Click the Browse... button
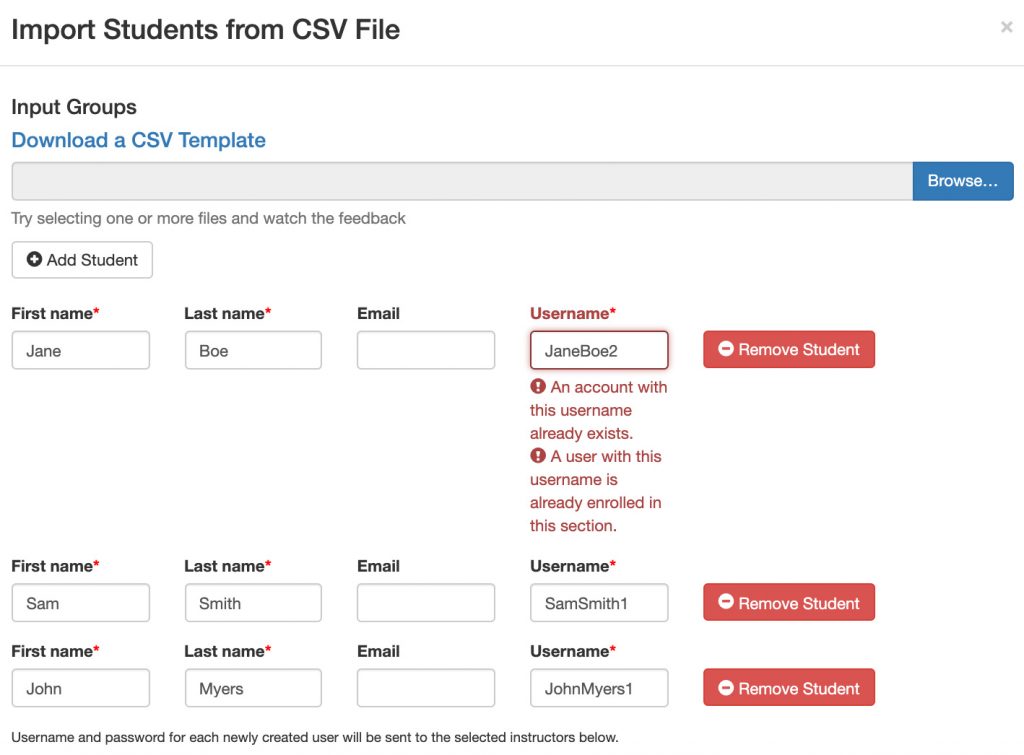The height and width of the screenshot is (755, 1024). pos(963,181)
